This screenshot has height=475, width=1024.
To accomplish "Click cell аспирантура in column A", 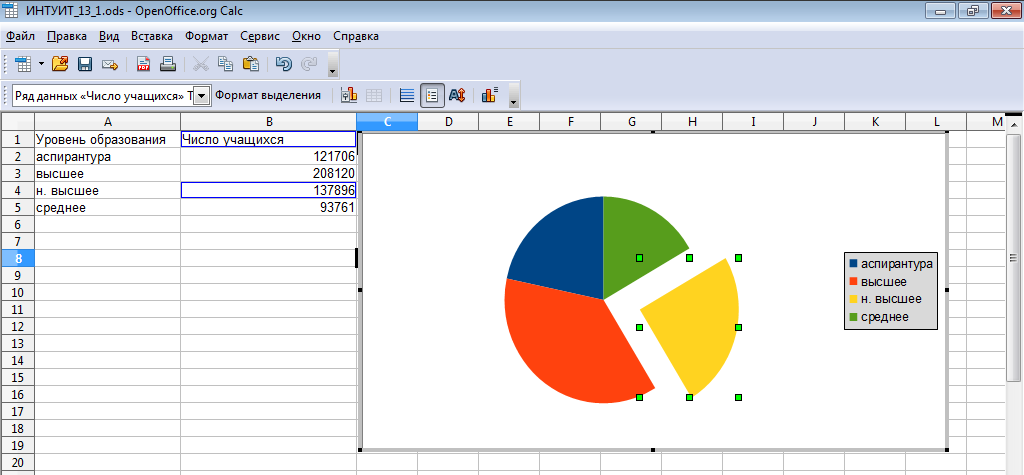I will point(108,156).
